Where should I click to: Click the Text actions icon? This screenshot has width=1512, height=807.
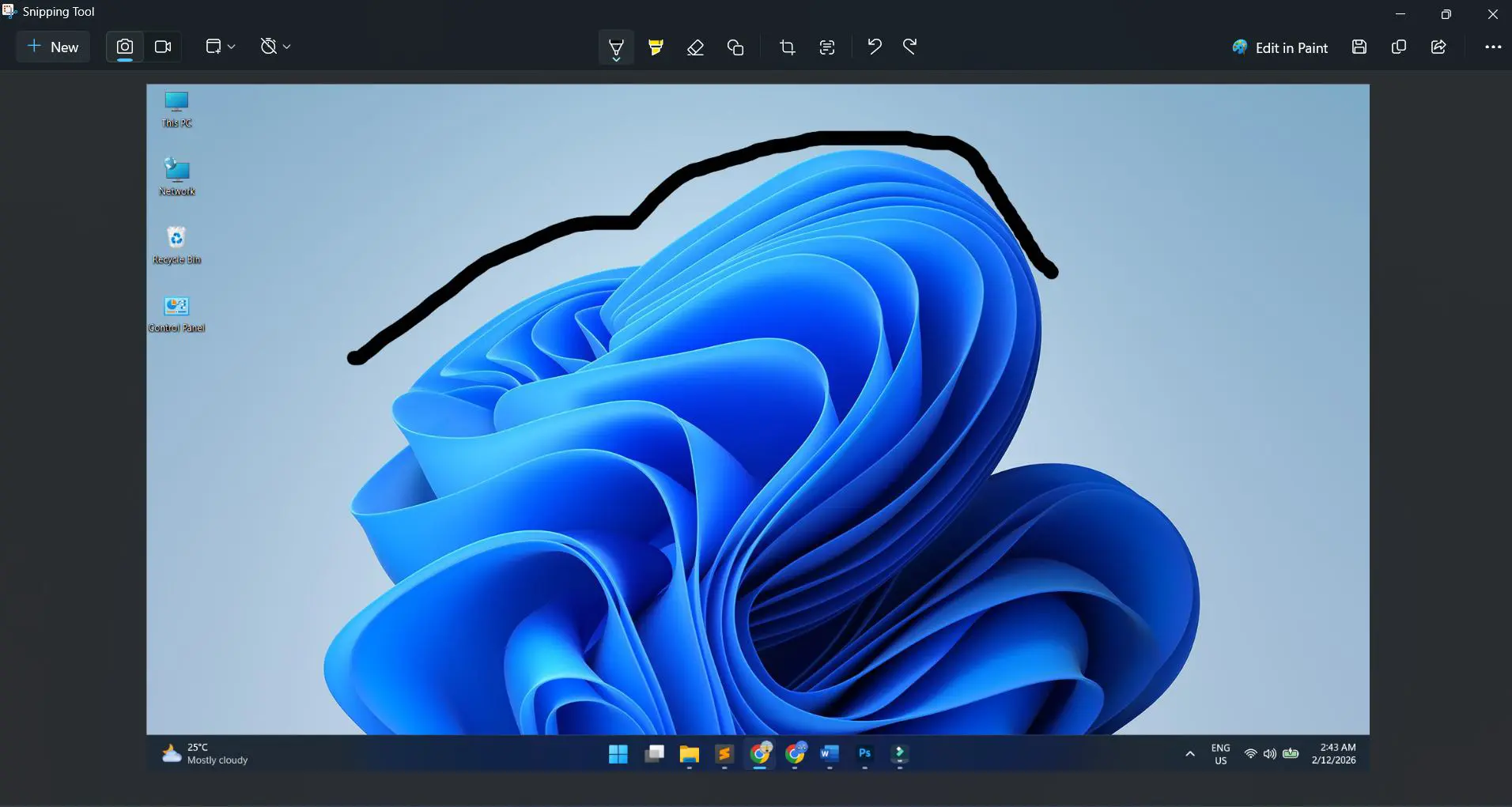point(826,47)
